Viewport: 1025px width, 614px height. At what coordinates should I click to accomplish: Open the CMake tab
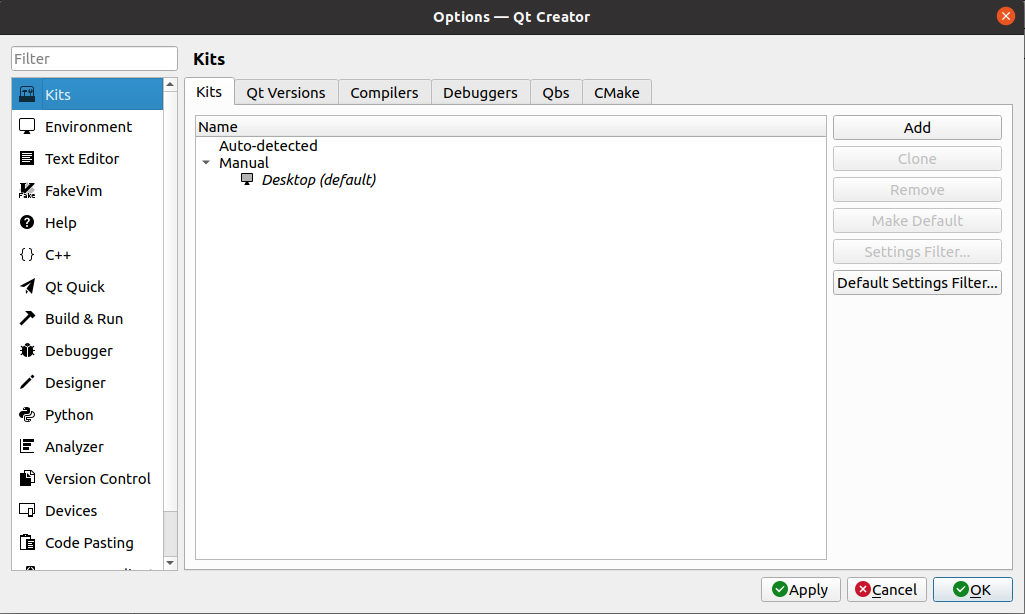click(616, 93)
